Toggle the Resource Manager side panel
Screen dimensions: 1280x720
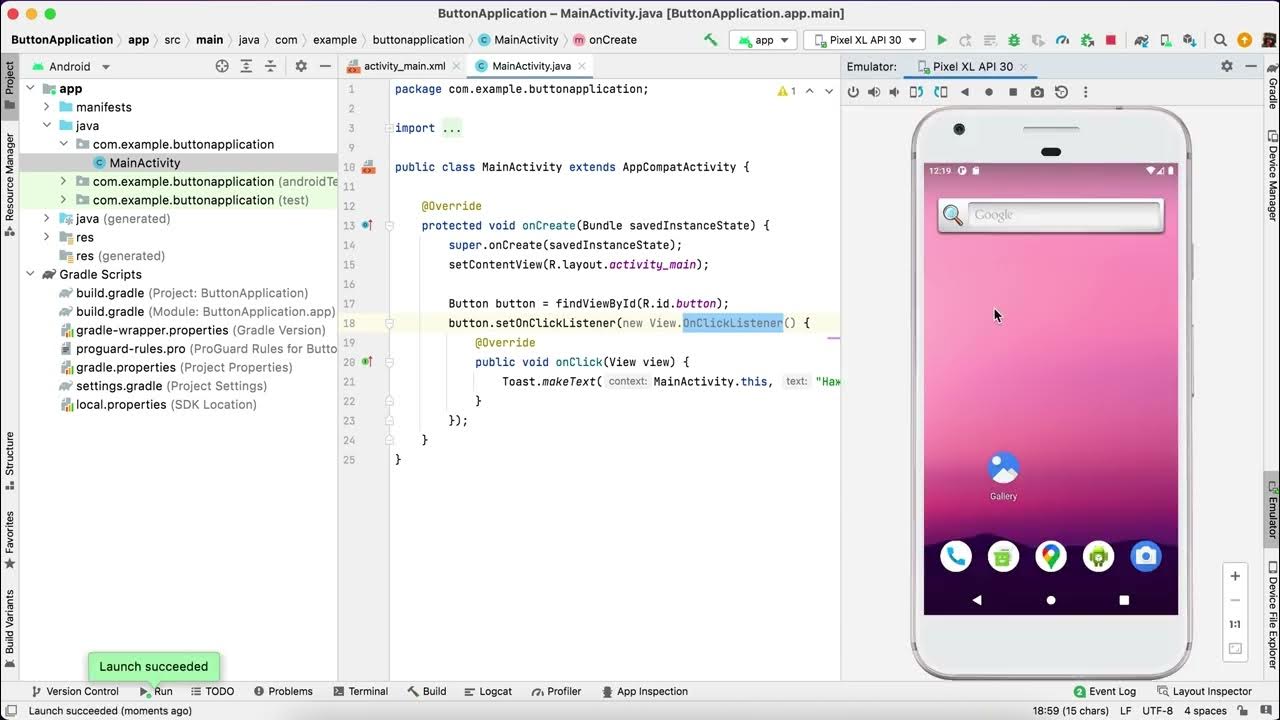9,185
